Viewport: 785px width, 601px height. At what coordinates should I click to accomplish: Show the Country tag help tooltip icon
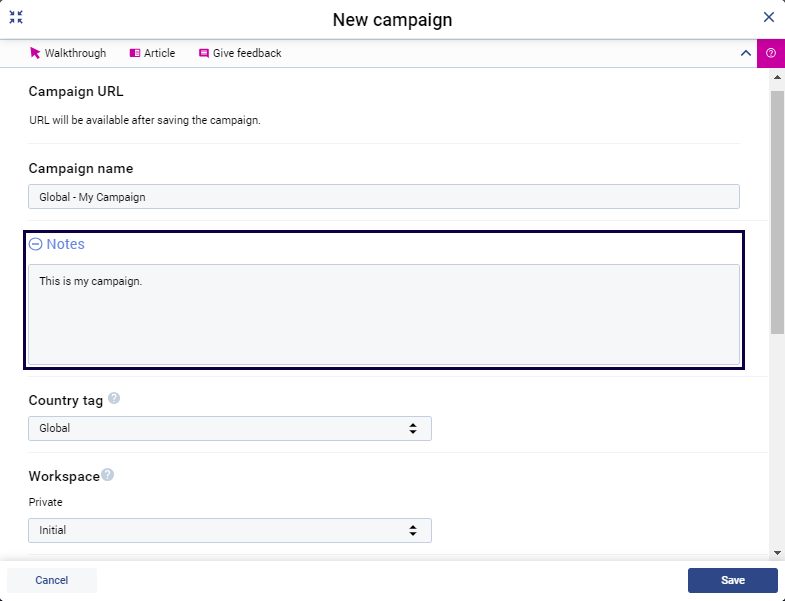[114, 399]
